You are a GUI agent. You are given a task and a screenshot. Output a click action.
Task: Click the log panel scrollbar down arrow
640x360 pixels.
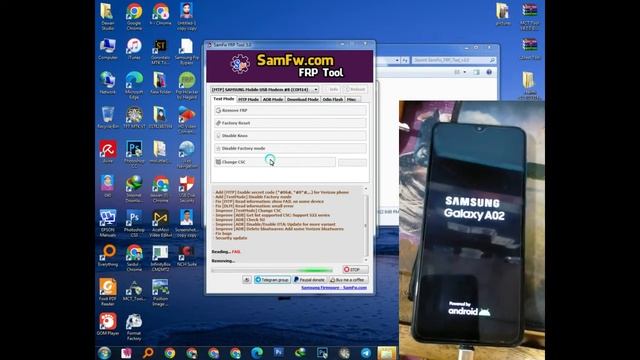coord(366,260)
